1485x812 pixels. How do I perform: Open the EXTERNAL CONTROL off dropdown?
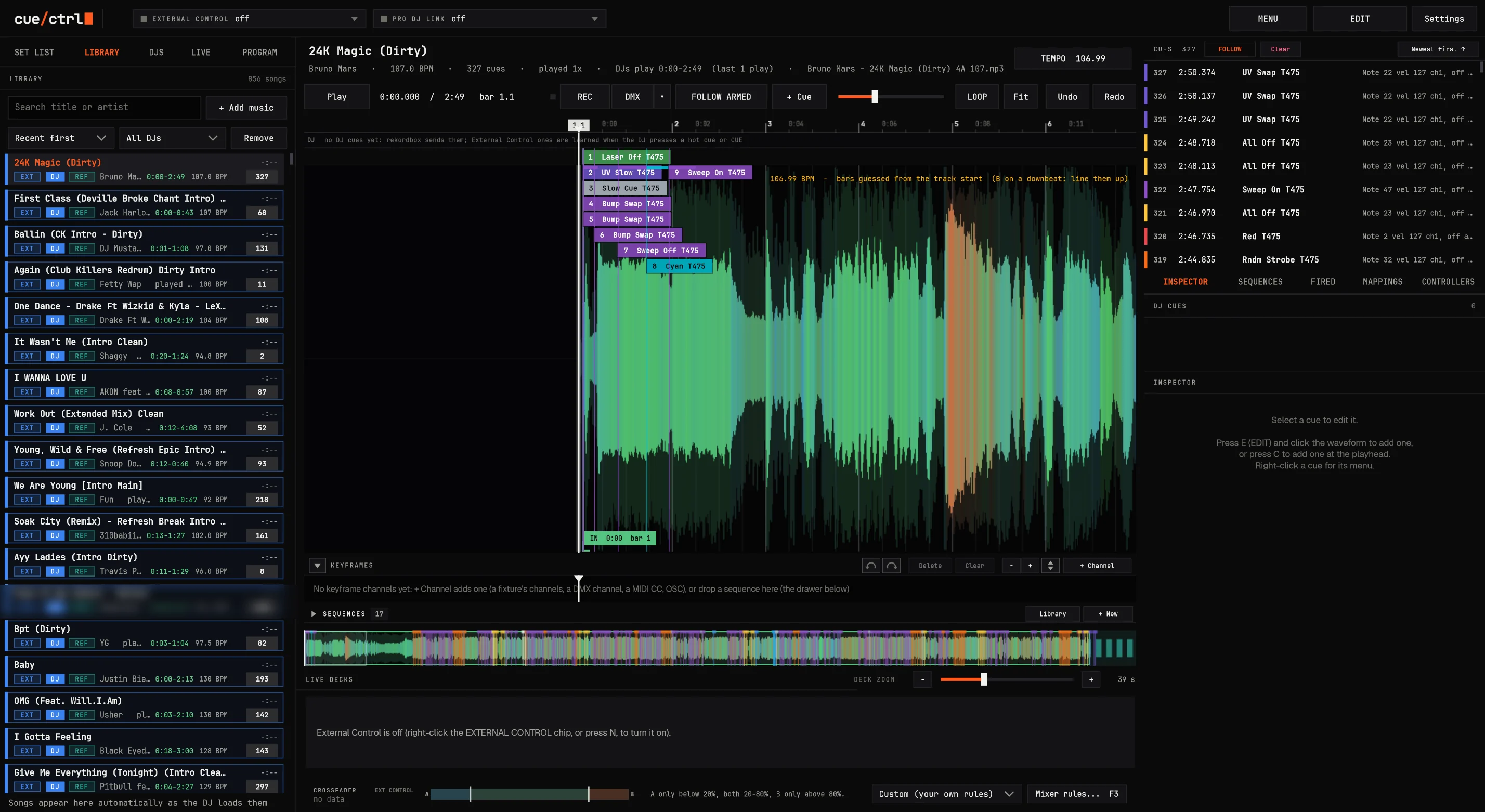(x=249, y=19)
